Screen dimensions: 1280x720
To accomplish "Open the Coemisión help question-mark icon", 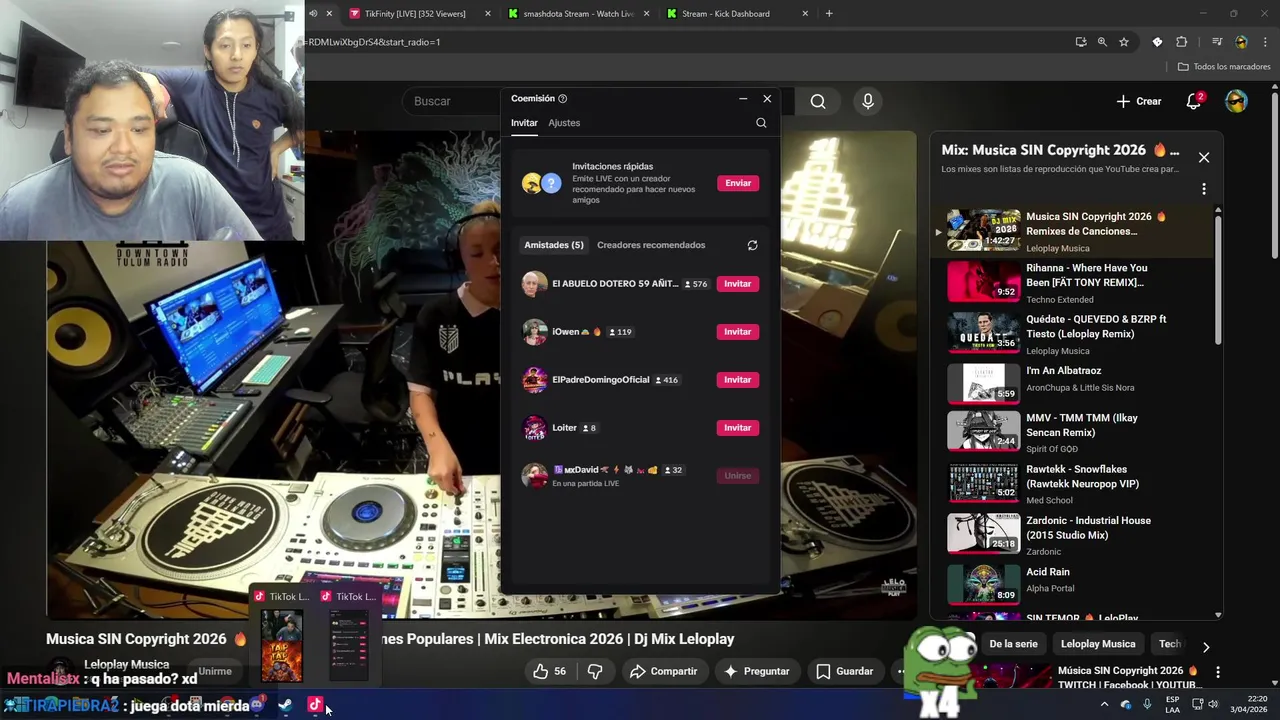I will click(562, 99).
